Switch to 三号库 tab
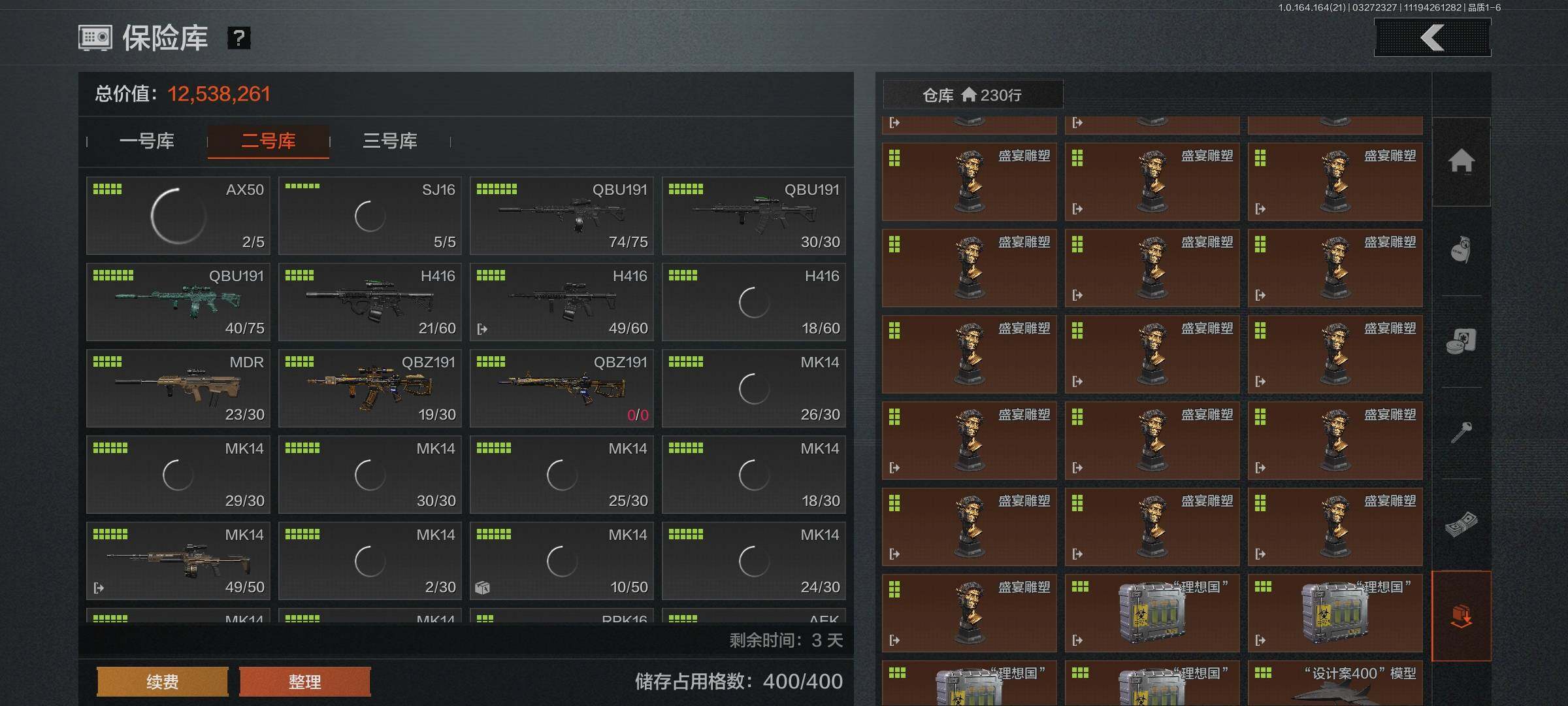The height and width of the screenshot is (706, 1568). (x=389, y=141)
